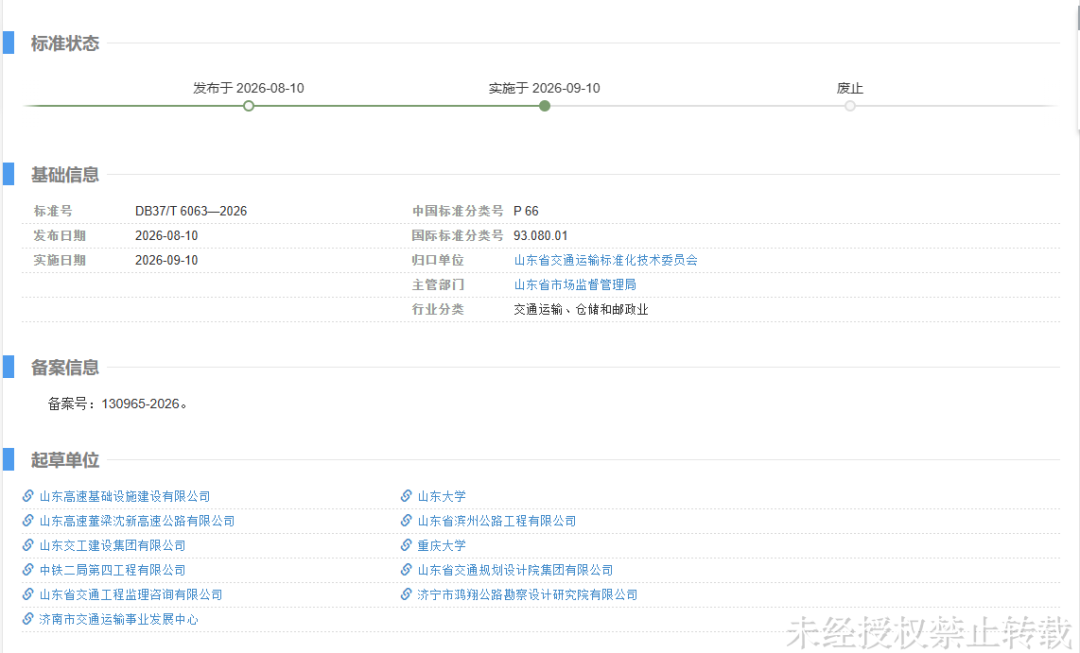1080x653 pixels.
Task: Open 山东高速董梁沈新高速公路有限公司 link
Action: (x=137, y=521)
